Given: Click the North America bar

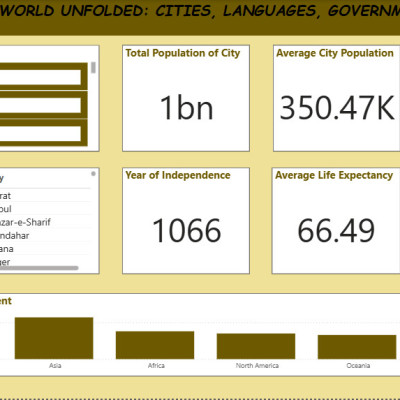Looking at the screenshot, I should click(256, 346).
